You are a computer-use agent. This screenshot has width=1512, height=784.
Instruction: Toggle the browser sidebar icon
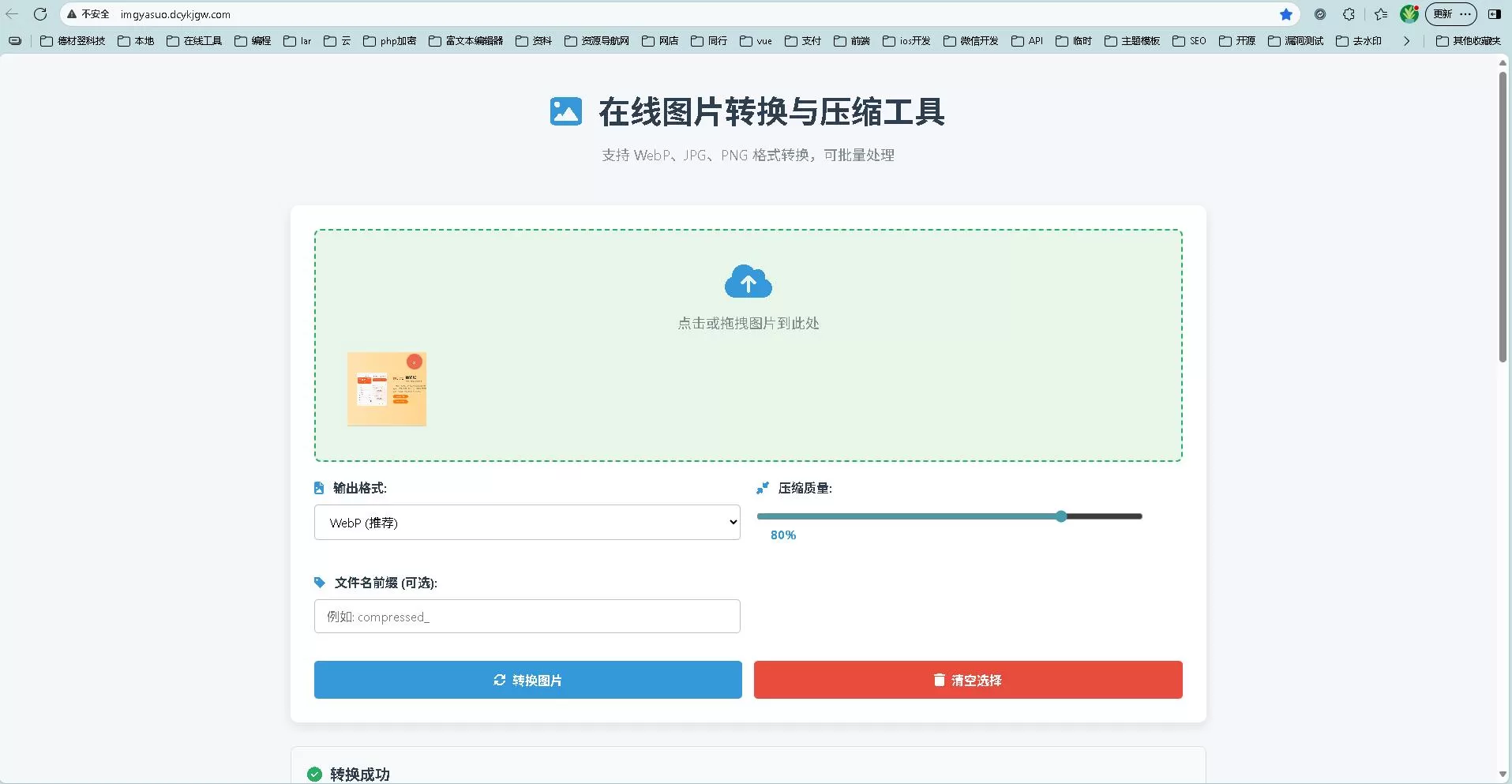click(1494, 14)
